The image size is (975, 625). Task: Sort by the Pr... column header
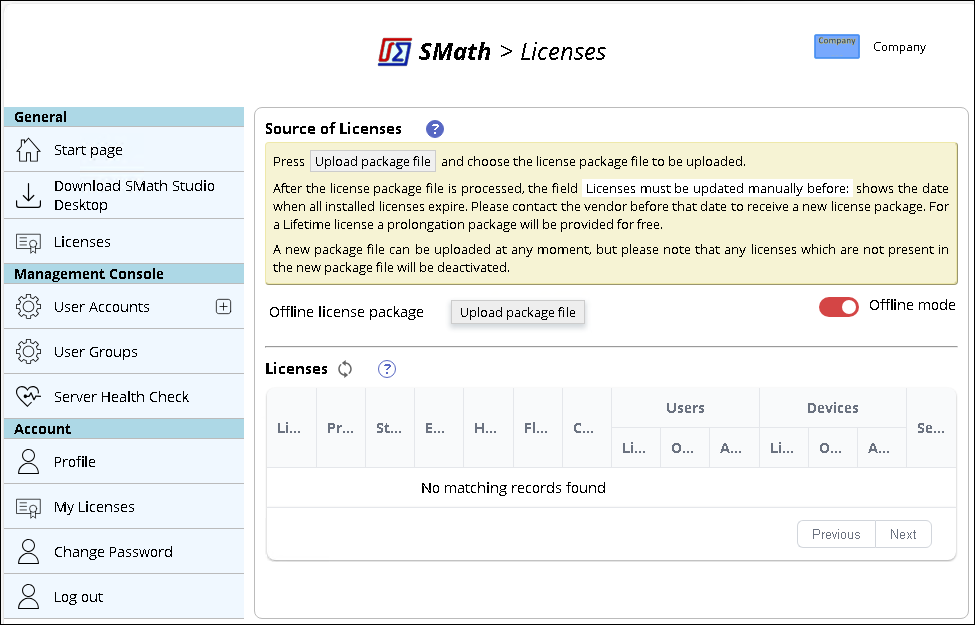pos(340,428)
